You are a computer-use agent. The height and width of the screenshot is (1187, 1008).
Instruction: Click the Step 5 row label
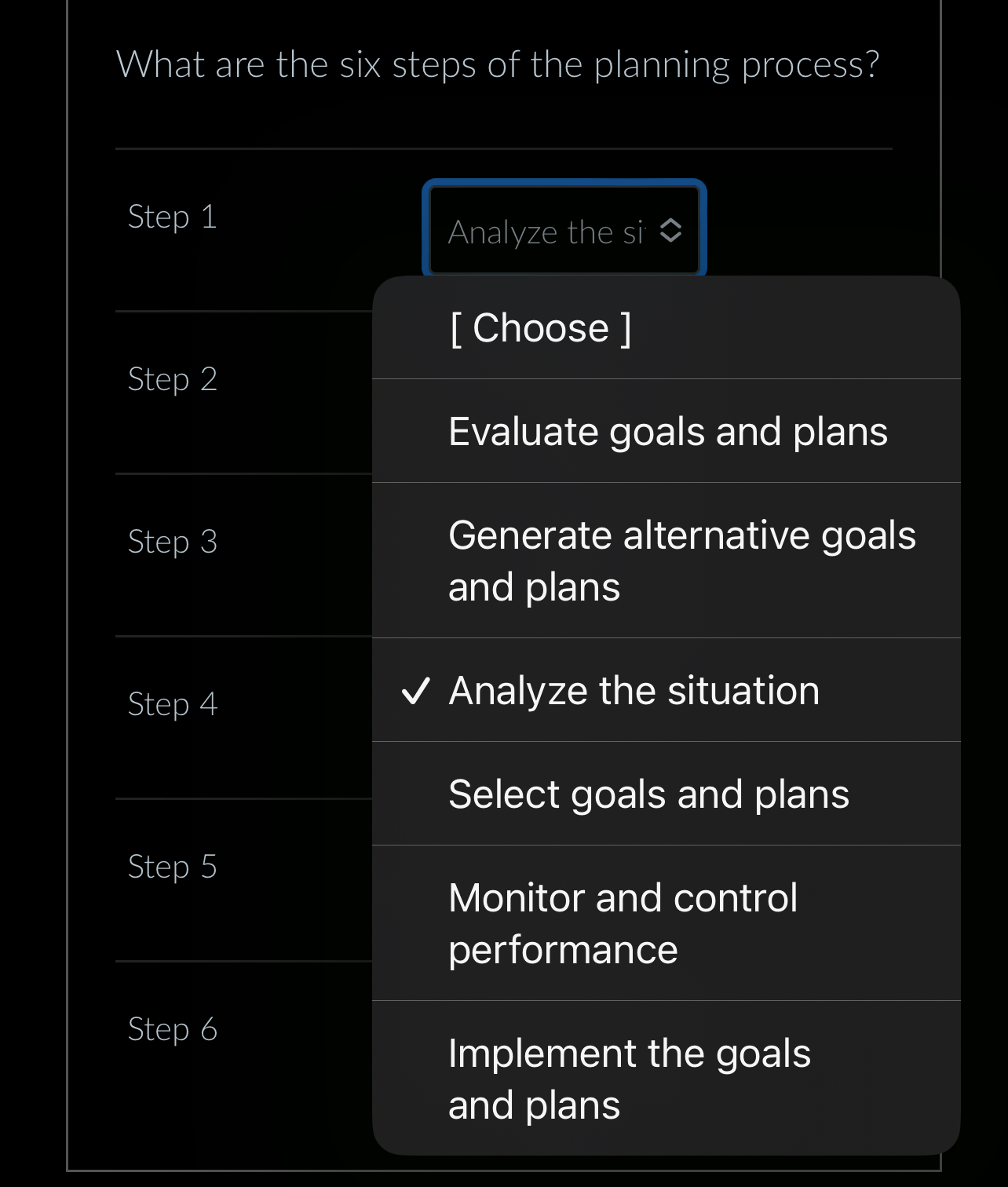[x=171, y=867]
